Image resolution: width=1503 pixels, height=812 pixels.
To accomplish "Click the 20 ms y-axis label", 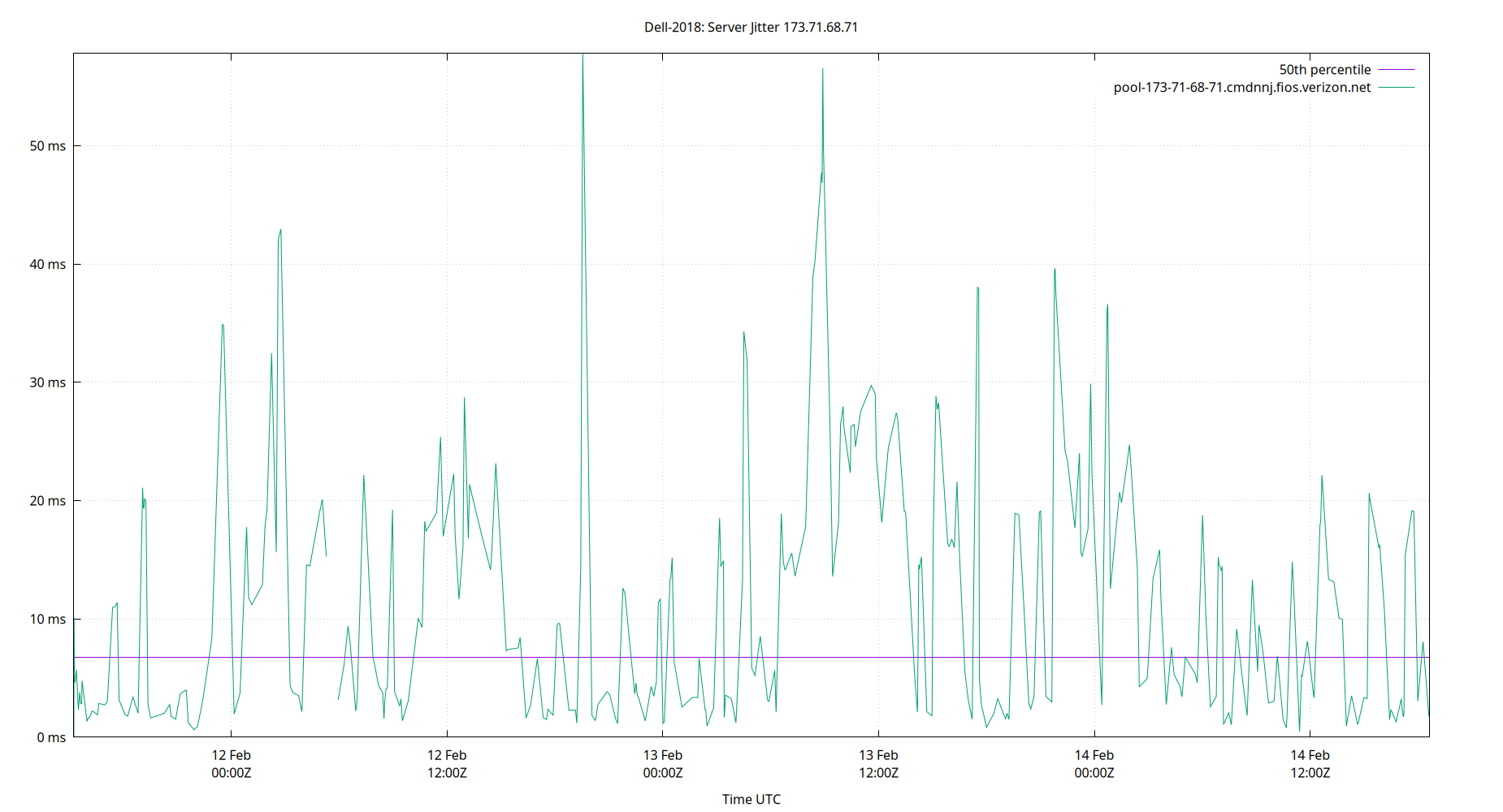I will pos(48,501).
